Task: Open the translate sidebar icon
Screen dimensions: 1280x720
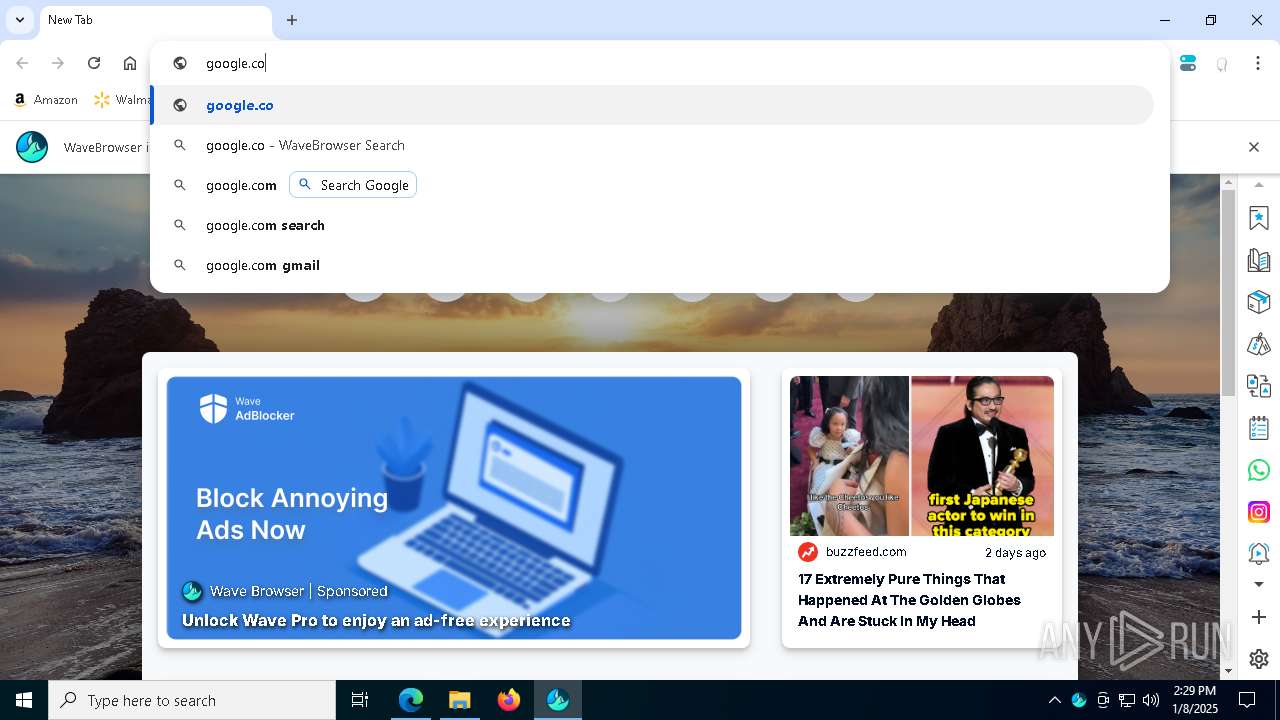Action: coord(1259,386)
